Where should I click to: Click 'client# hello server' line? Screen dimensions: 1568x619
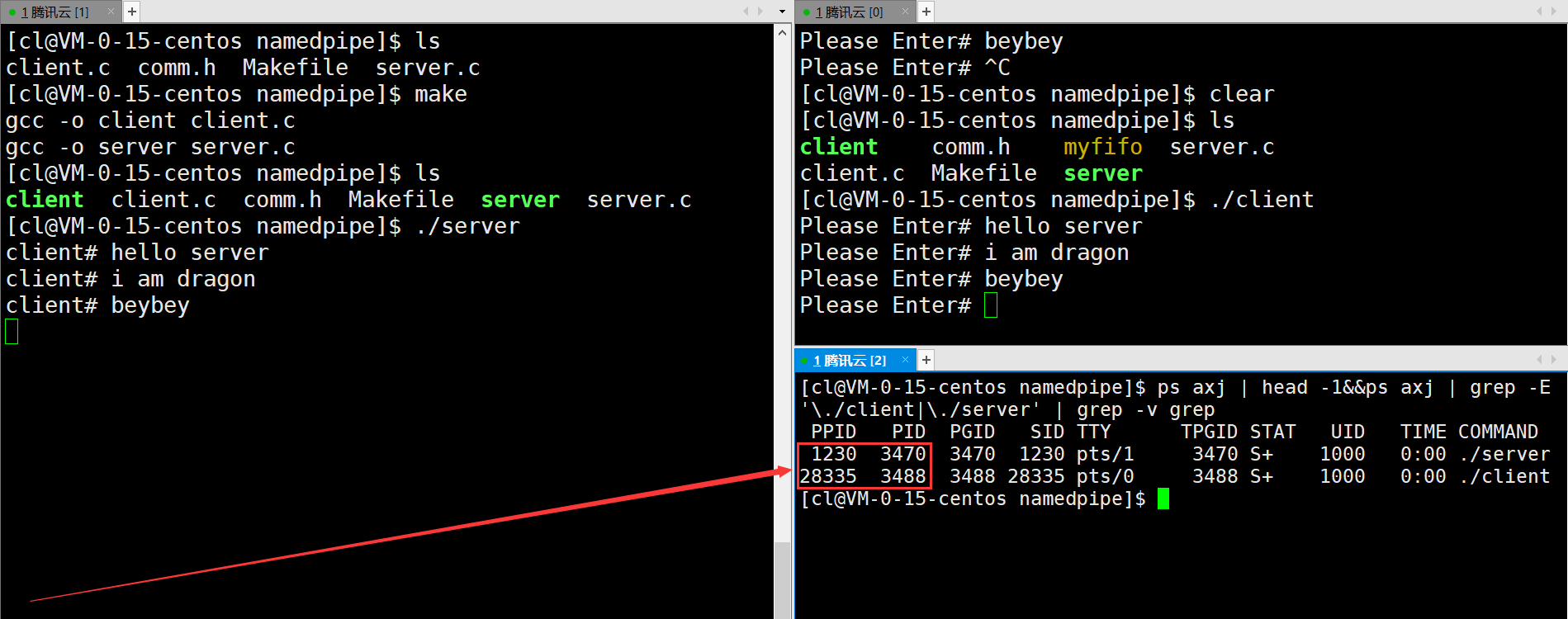(x=137, y=253)
